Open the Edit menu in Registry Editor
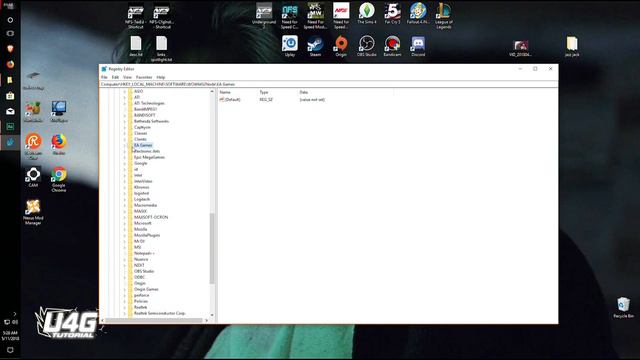 tap(116, 77)
